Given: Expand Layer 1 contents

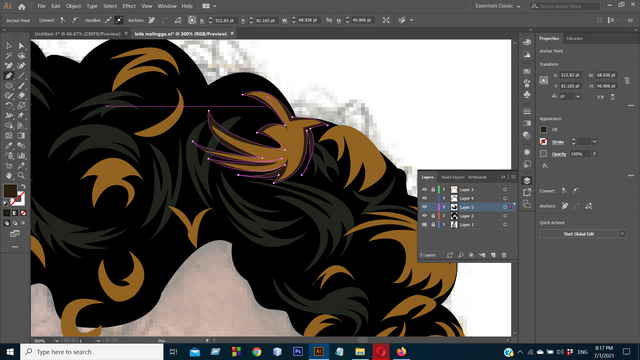Looking at the screenshot, I should coord(444,224).
